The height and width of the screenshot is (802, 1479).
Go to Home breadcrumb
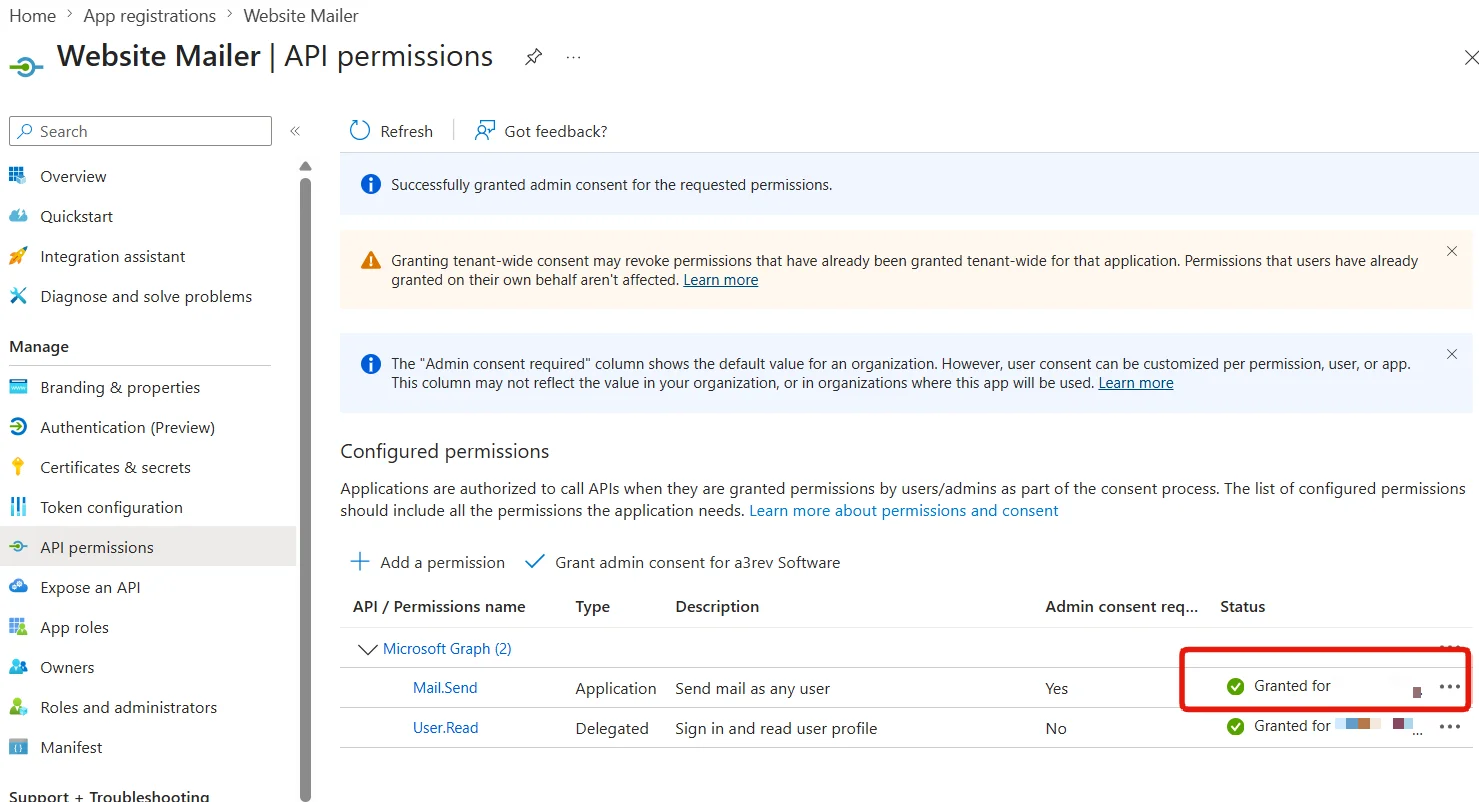click(32, 16)
